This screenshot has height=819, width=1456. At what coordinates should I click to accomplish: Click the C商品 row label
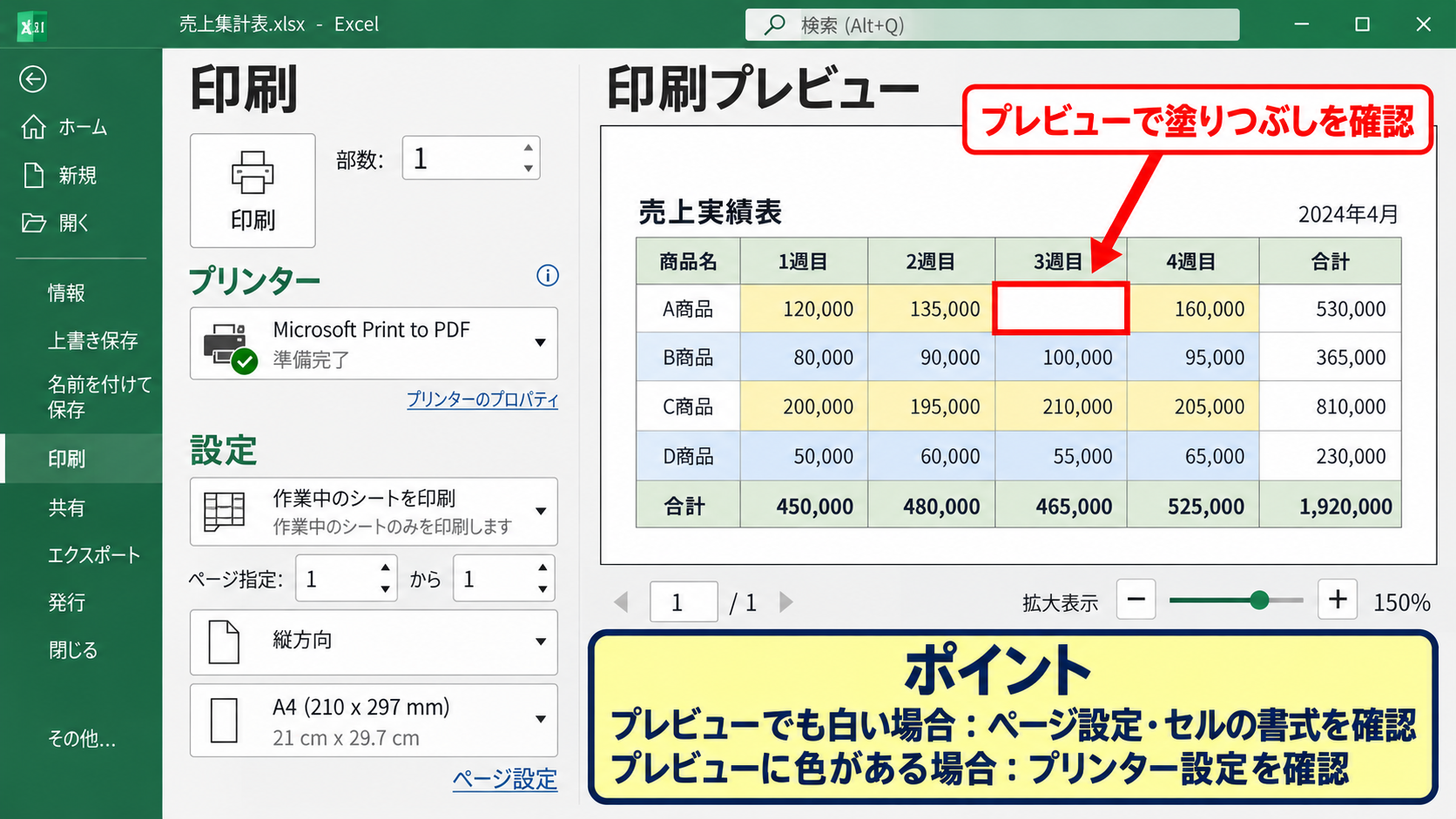[688, 406]
